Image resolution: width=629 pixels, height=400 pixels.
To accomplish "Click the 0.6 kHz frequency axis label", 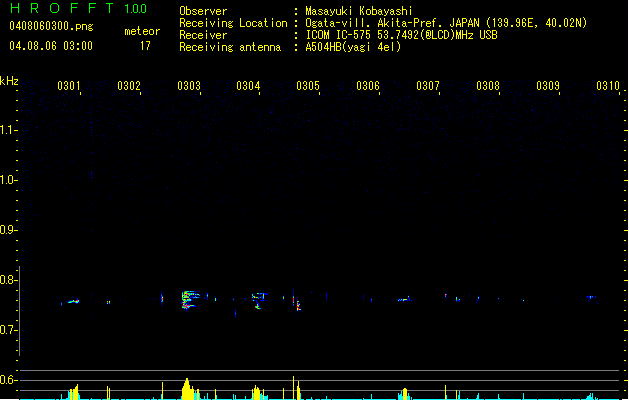I will click(x=9, y=380).
